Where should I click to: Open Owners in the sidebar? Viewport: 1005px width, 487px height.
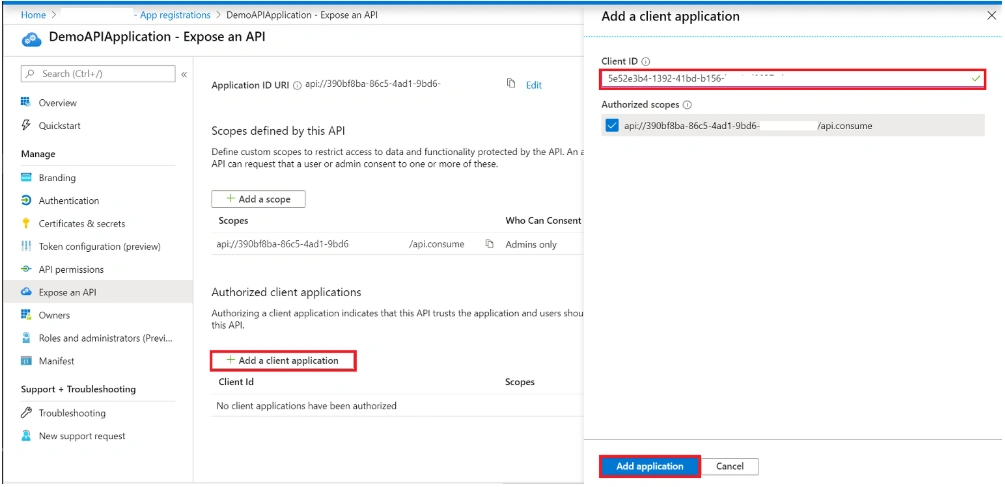(54, 315)
